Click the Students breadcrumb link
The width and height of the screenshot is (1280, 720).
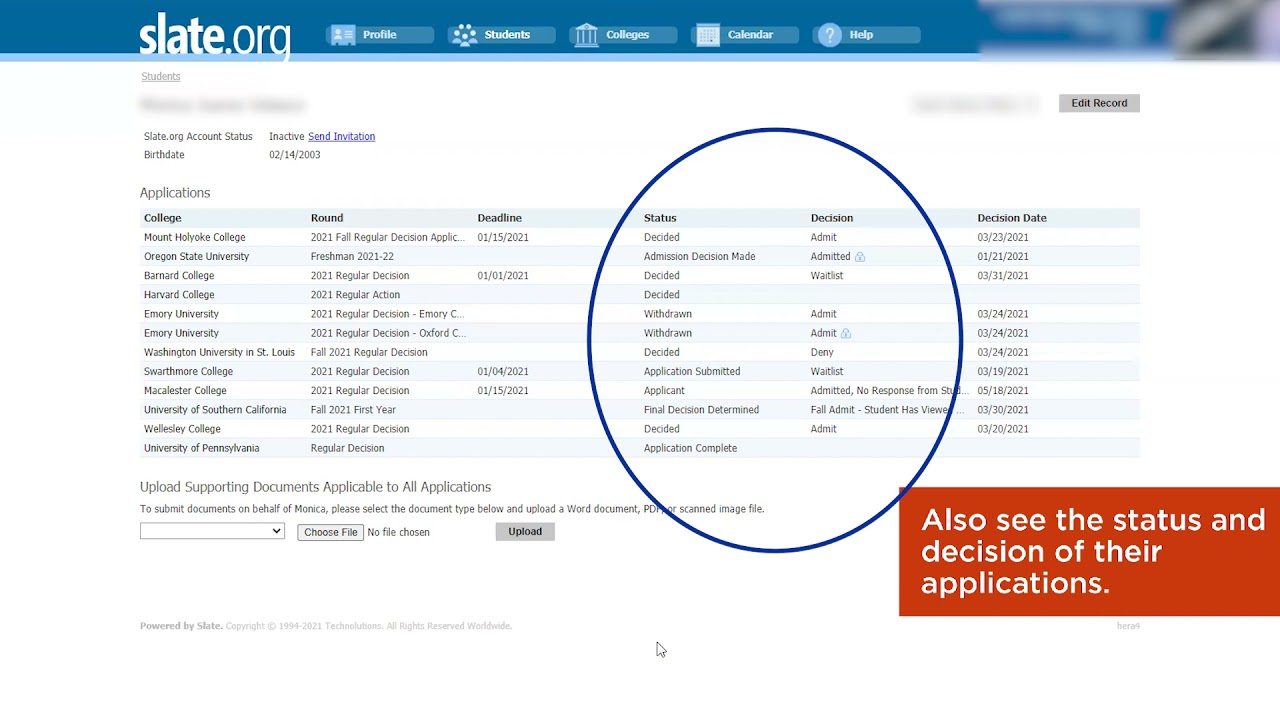click(x=161, y=76)
